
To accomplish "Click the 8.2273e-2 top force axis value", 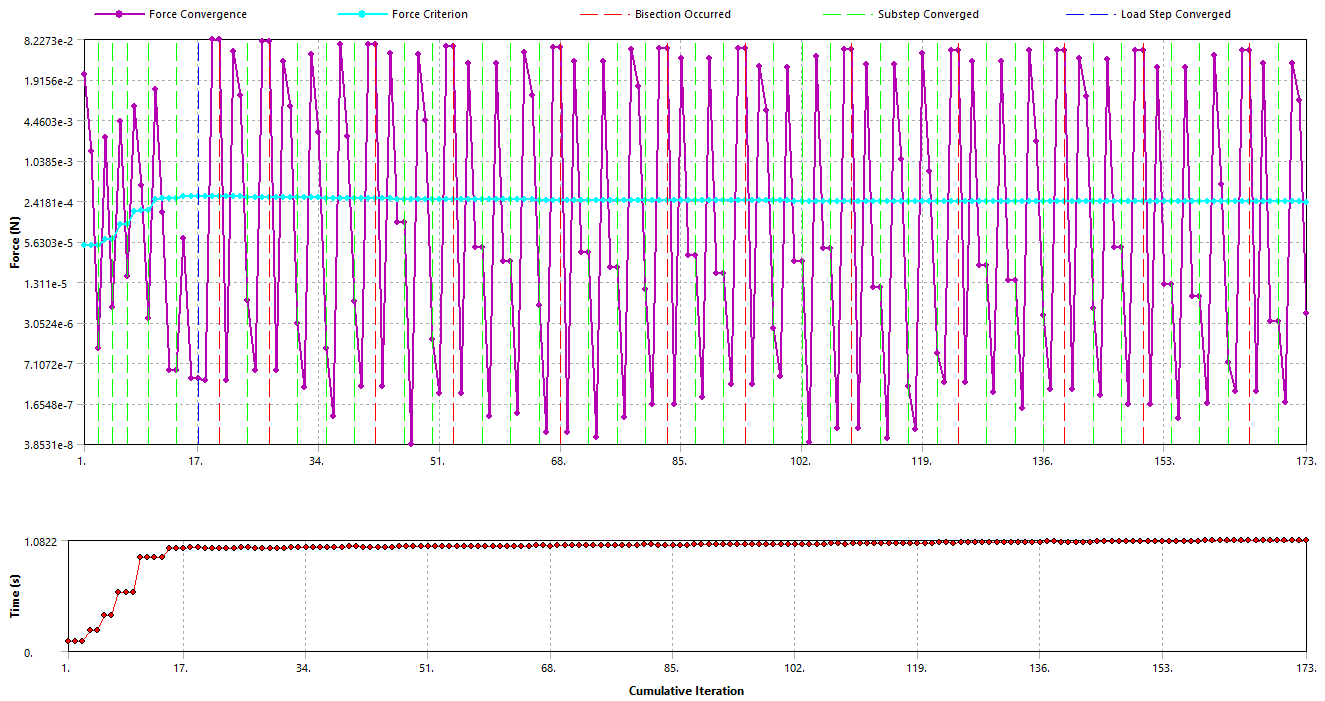I will [x=47, y=41].
